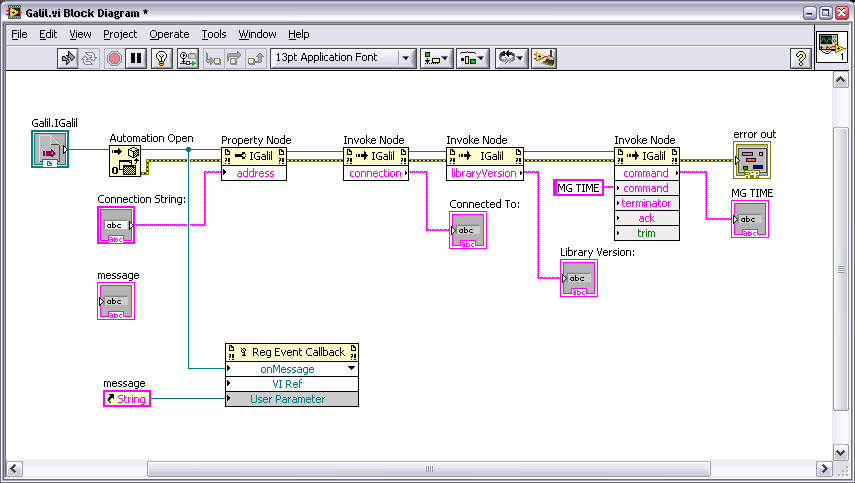The height and width of the screenshot is (483, 855).
Task: Click the Clean Up Diagram icon
Action: 544,58
